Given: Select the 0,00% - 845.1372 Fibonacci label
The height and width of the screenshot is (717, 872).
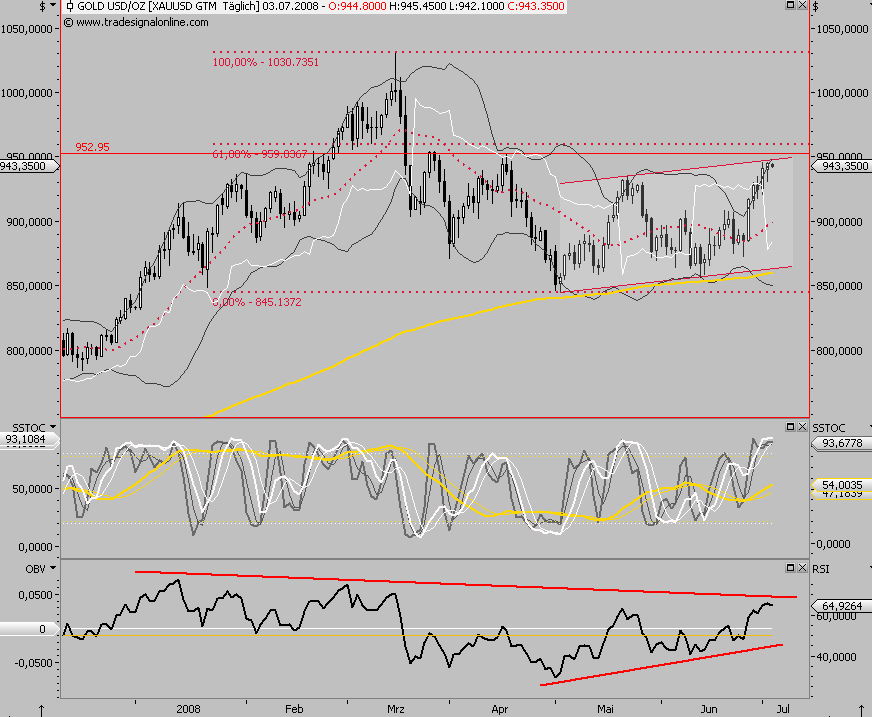Looking at the screenshot, I should coord(257,302).
